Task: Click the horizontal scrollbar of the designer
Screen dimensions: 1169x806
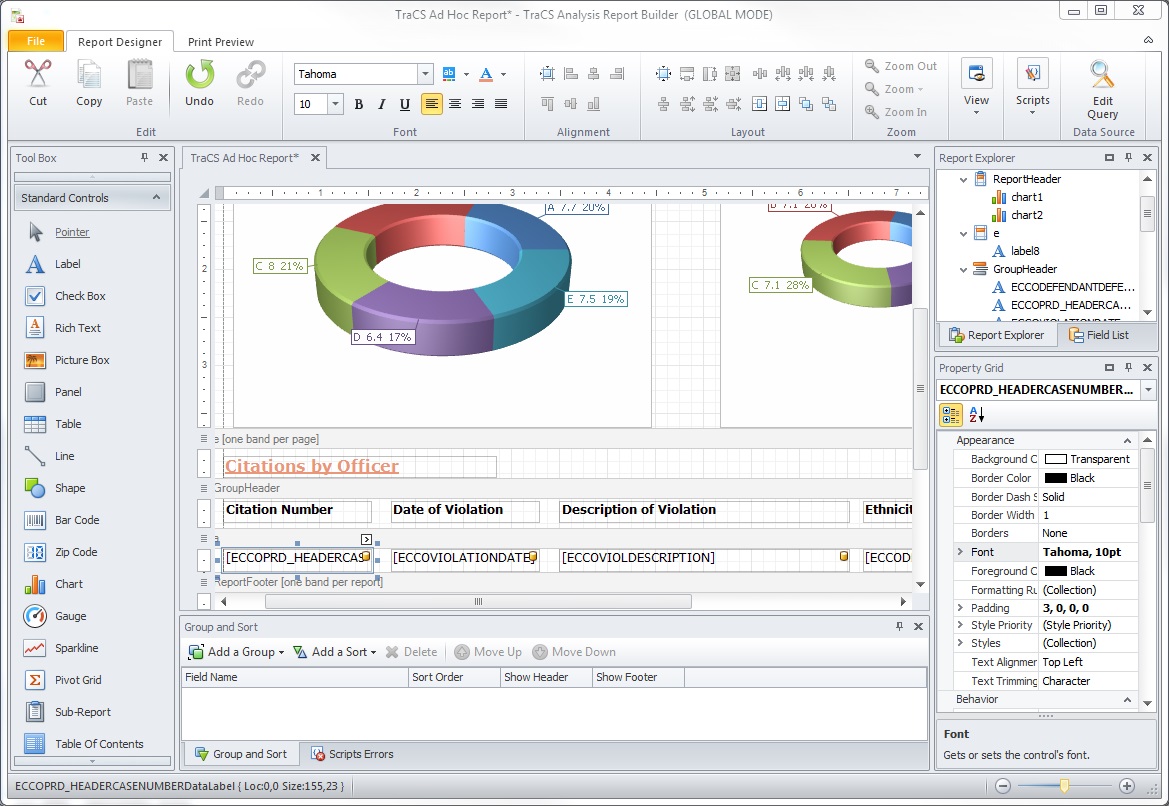Action: coord(479,601)
